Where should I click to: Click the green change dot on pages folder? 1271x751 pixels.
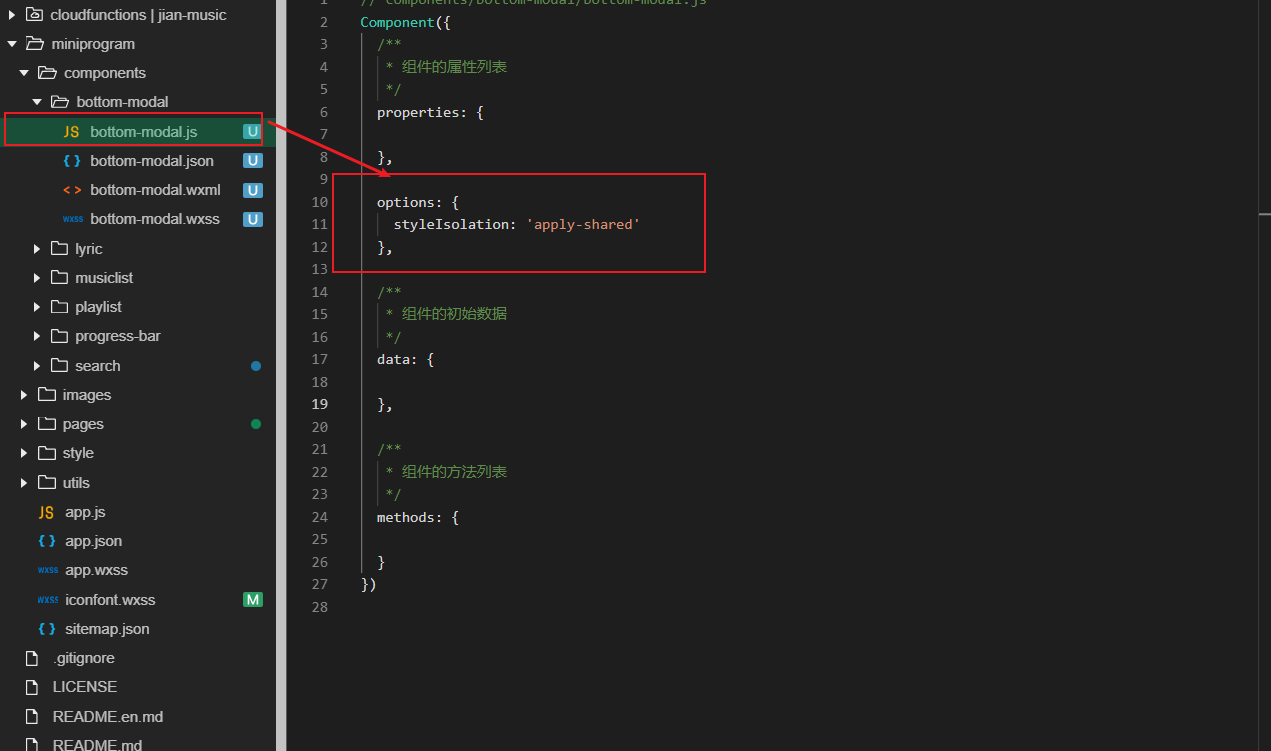256,424
